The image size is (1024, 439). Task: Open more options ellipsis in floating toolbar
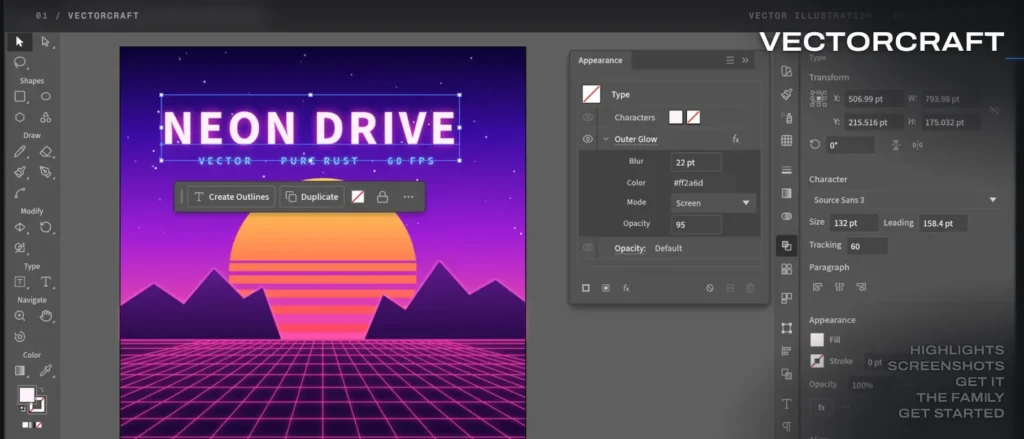pyautogui.click(x=408, y=197)
